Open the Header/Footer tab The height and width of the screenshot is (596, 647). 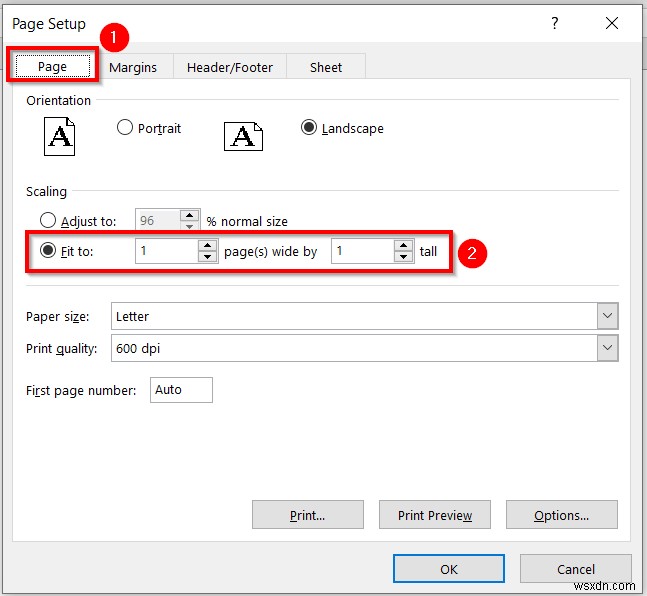(230, 67)
